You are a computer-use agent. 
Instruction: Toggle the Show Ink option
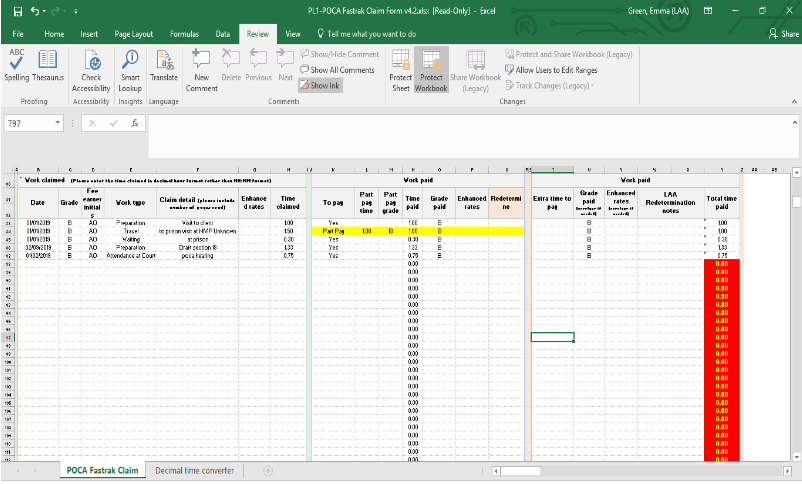pyautogui.click(x=319, y=86)
